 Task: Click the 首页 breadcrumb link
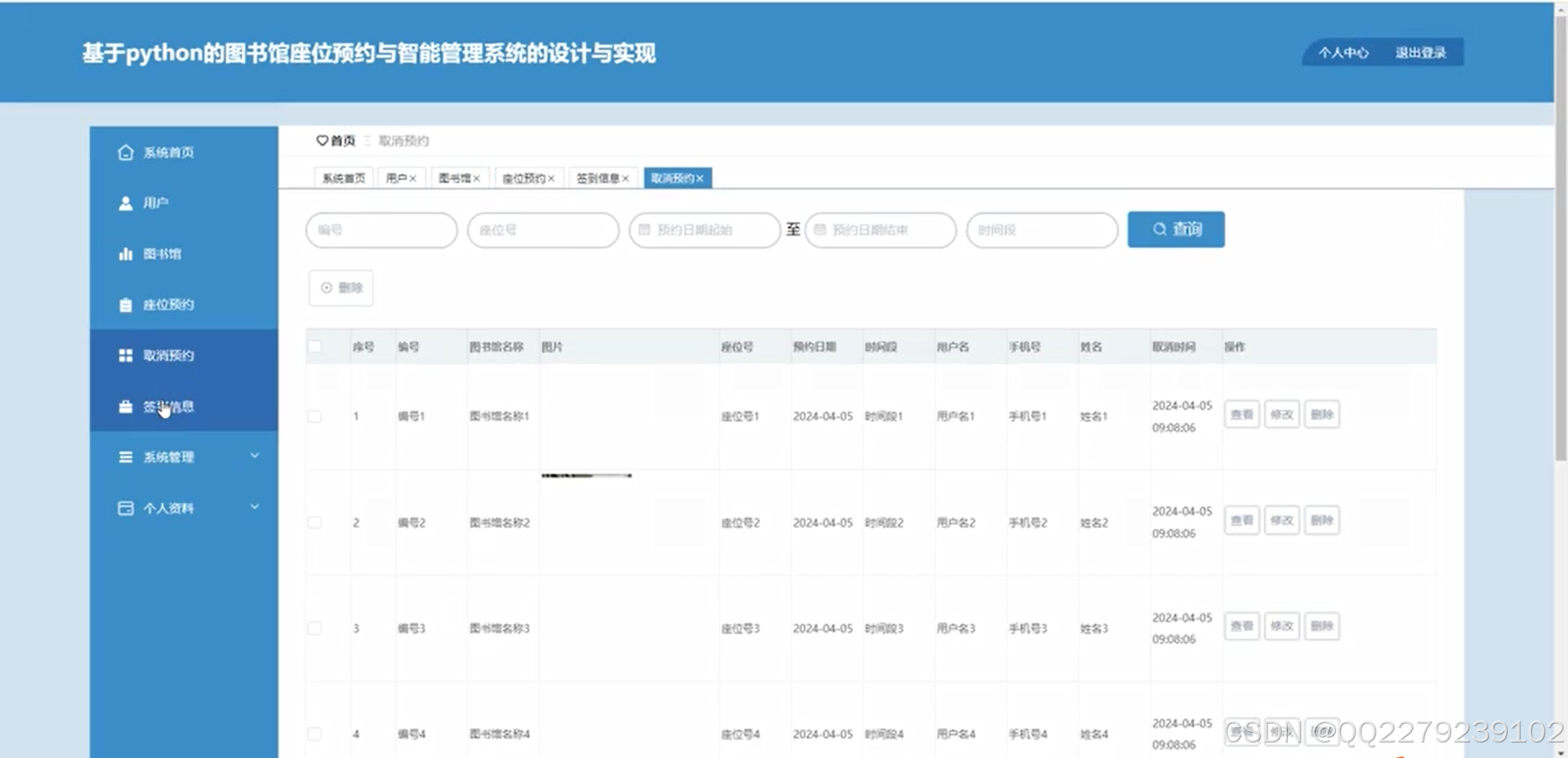point(343,140)
